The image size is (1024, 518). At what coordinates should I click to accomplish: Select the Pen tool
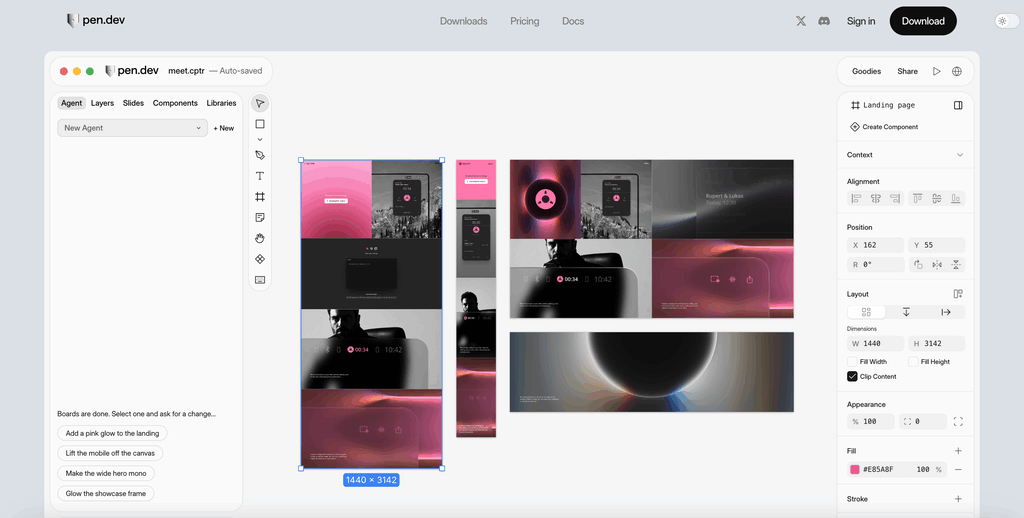tap(260, 155)
